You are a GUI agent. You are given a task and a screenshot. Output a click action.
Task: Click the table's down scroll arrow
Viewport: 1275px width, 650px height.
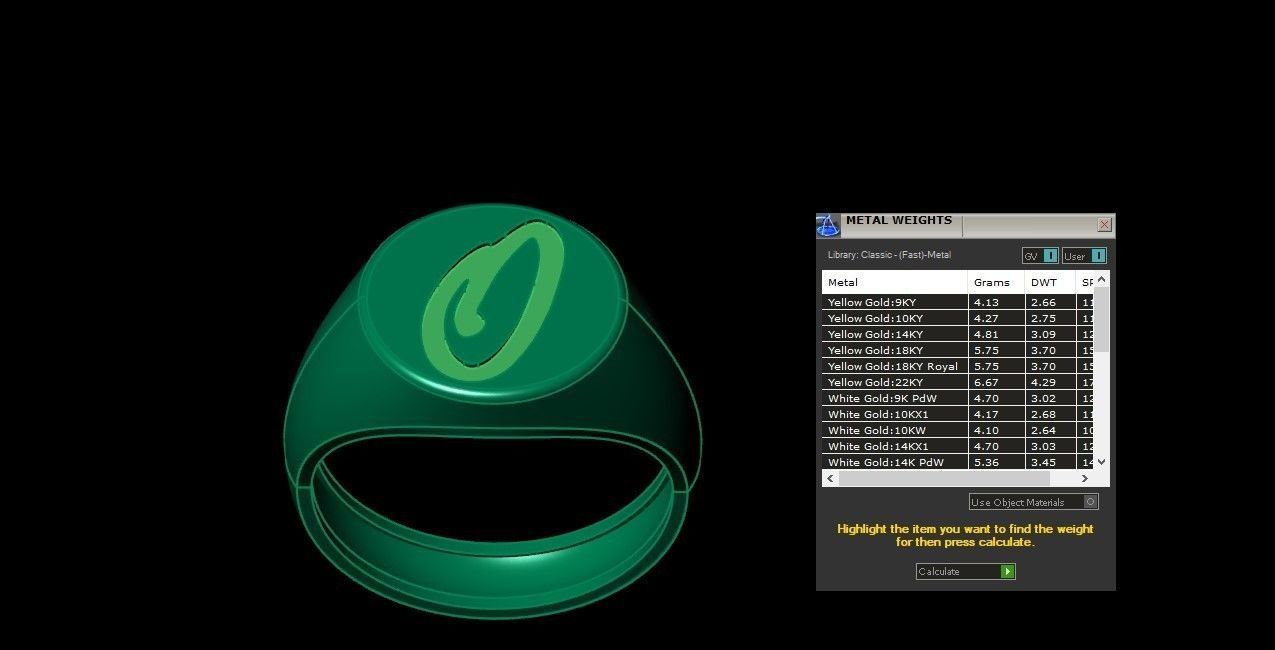tap(1102, 461)
